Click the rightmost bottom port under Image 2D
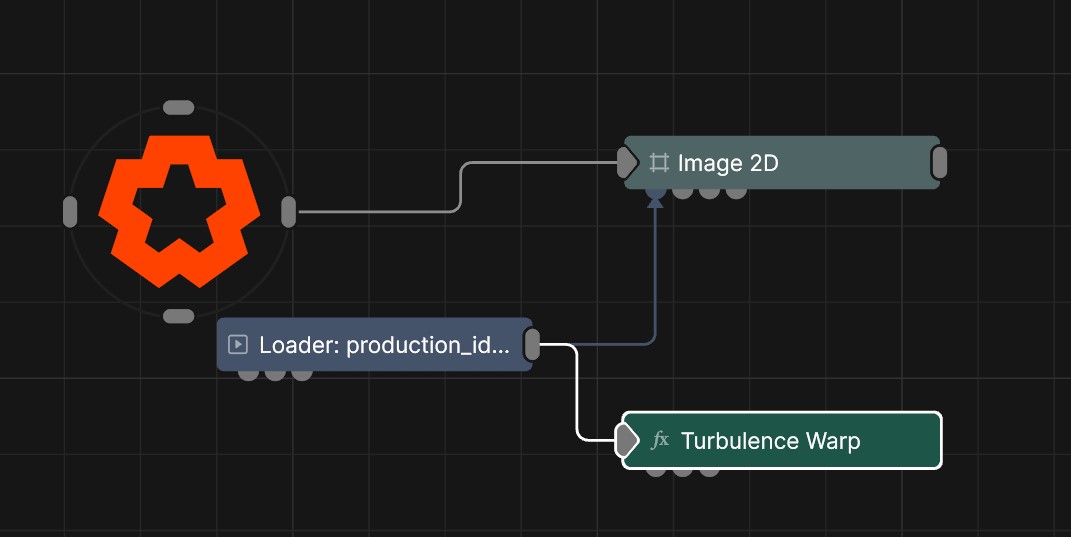 [x=736, y=192]
